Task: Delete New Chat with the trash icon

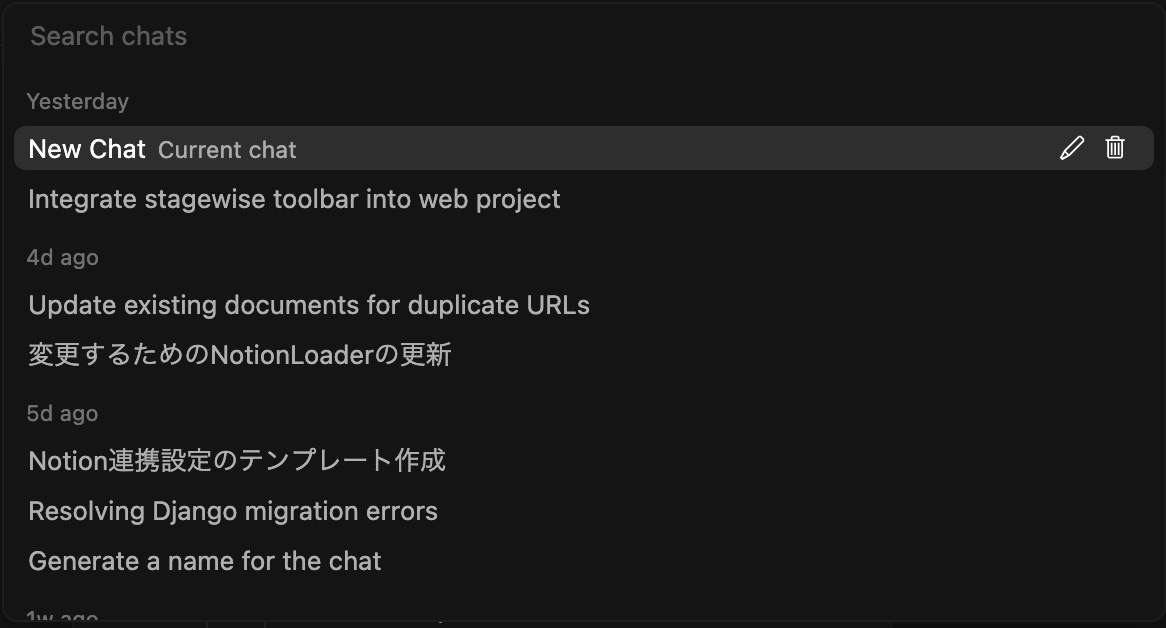Action: coord(1115,148)
